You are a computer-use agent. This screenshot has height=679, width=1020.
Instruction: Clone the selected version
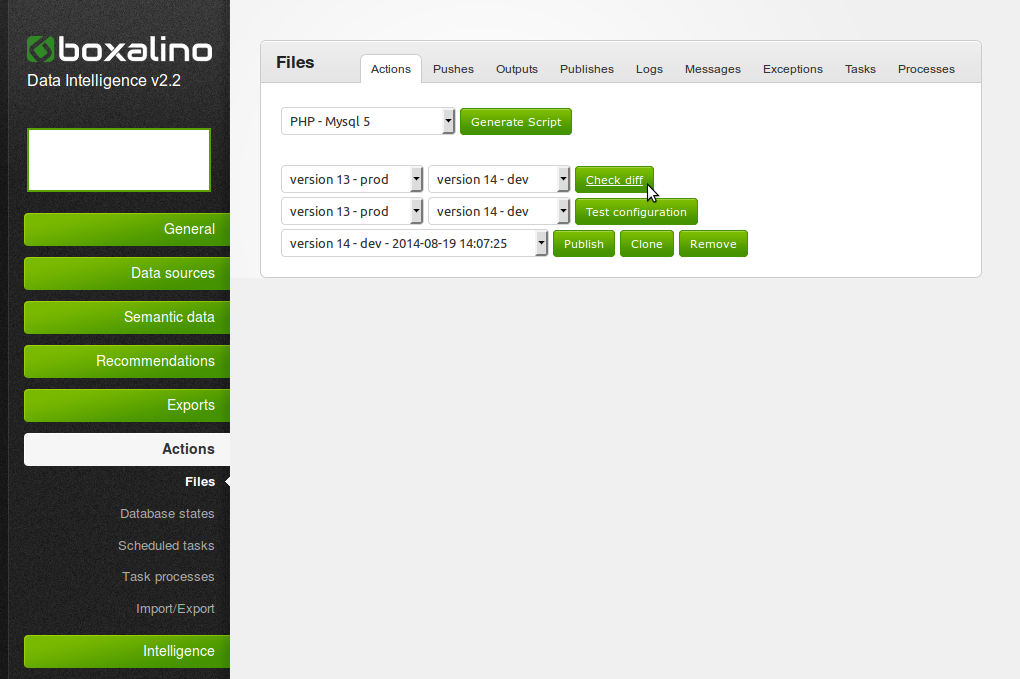pos(647,244)
